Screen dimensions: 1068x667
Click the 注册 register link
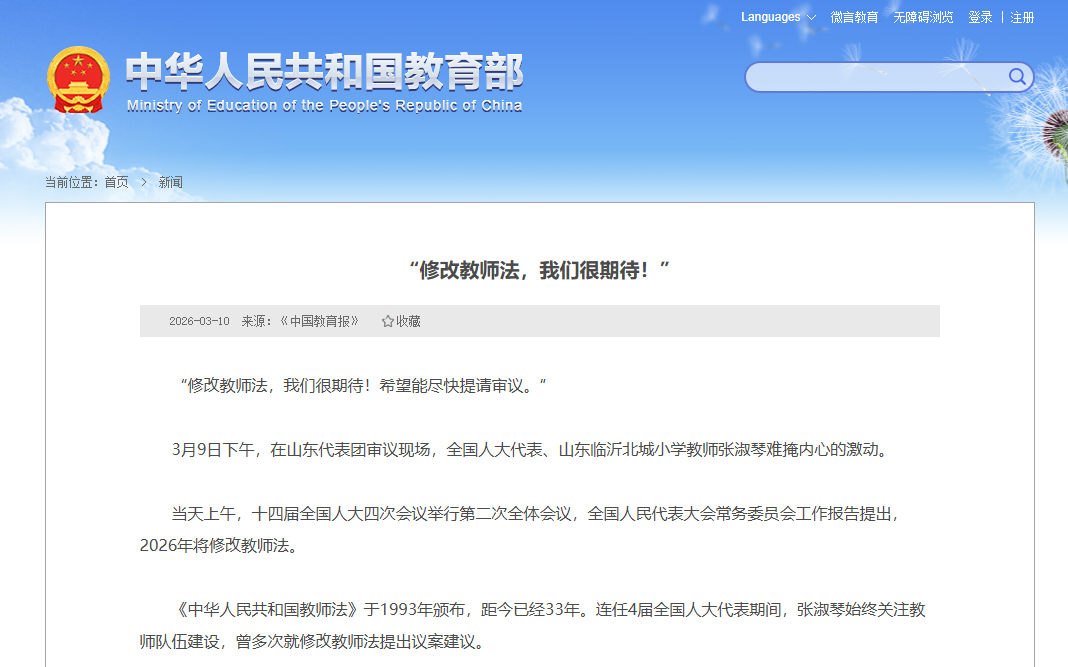click(x=1022, y=17)
